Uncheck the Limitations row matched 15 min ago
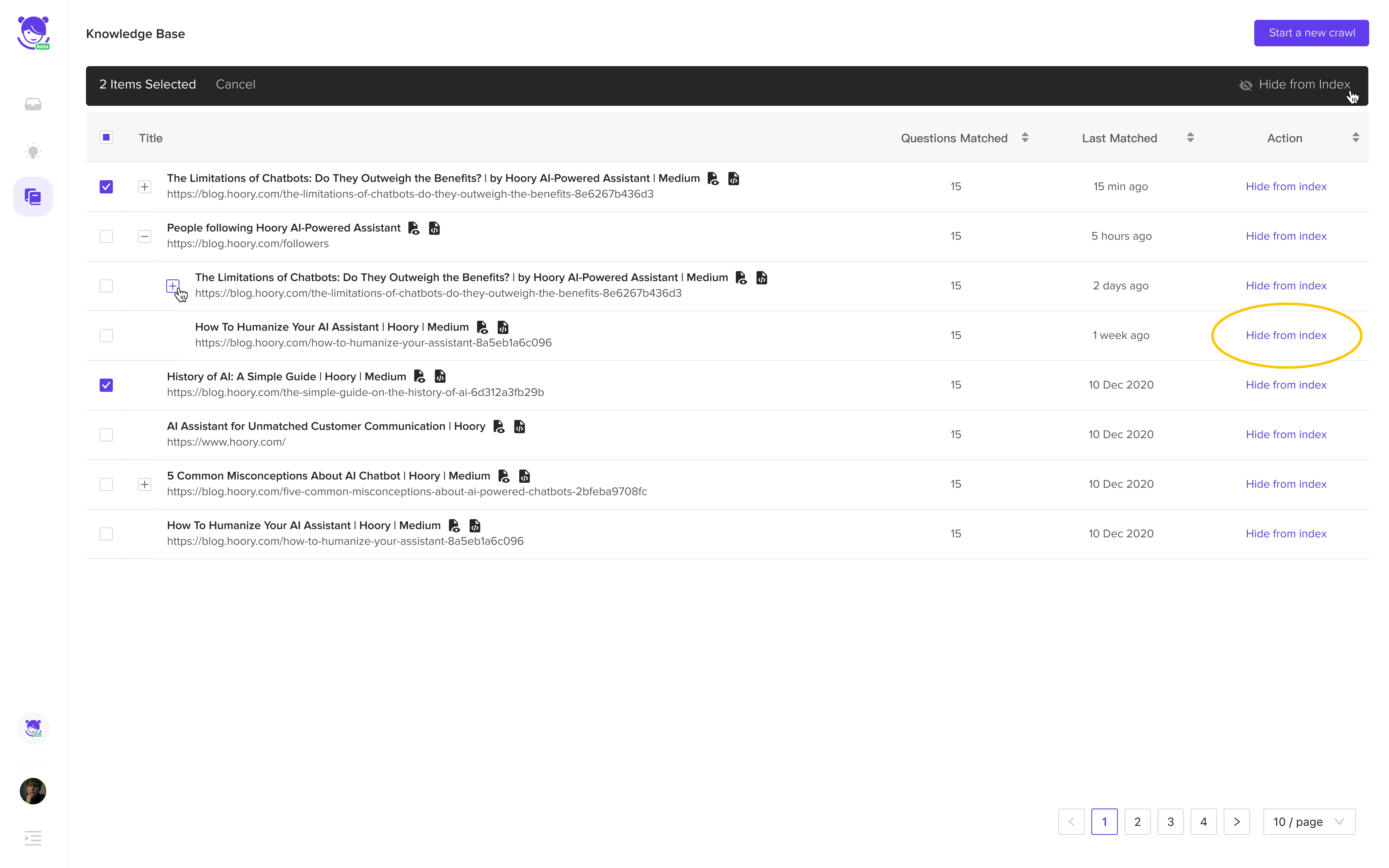Image resolution: width=1389 pixels, height=868 pixels. click(106, 187)
